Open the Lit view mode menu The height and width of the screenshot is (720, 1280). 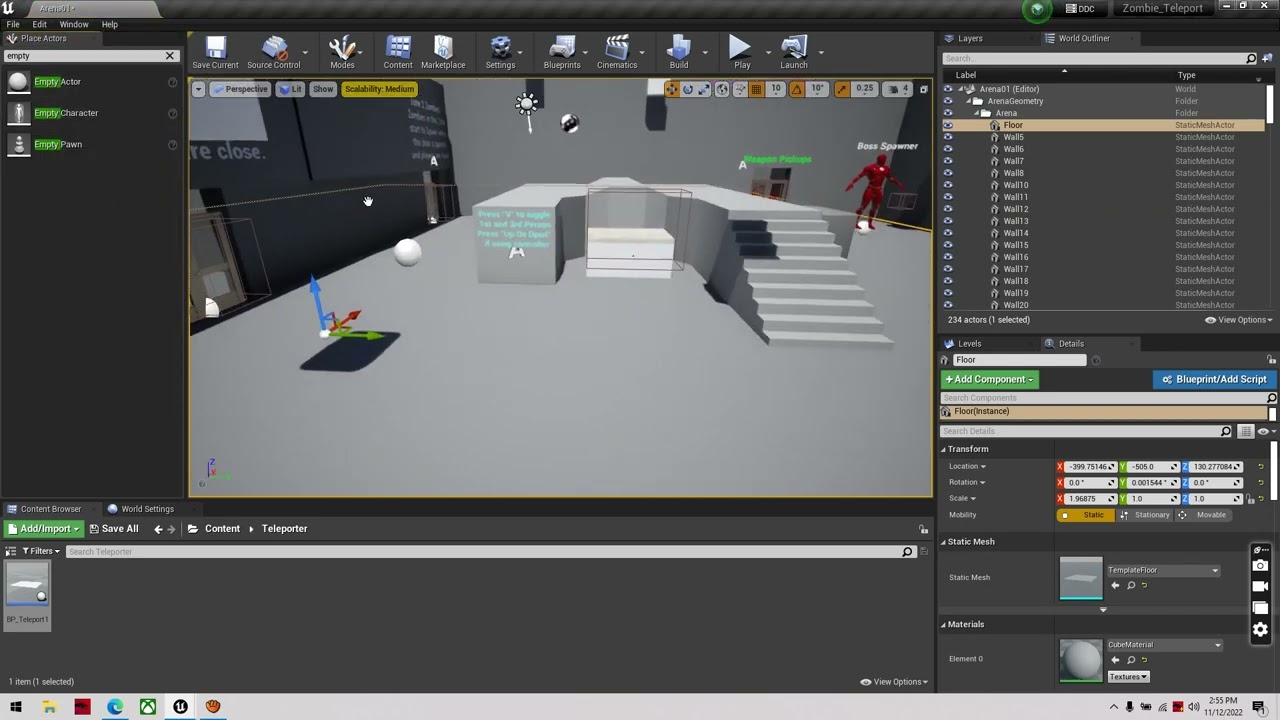[x=290, y=89]
